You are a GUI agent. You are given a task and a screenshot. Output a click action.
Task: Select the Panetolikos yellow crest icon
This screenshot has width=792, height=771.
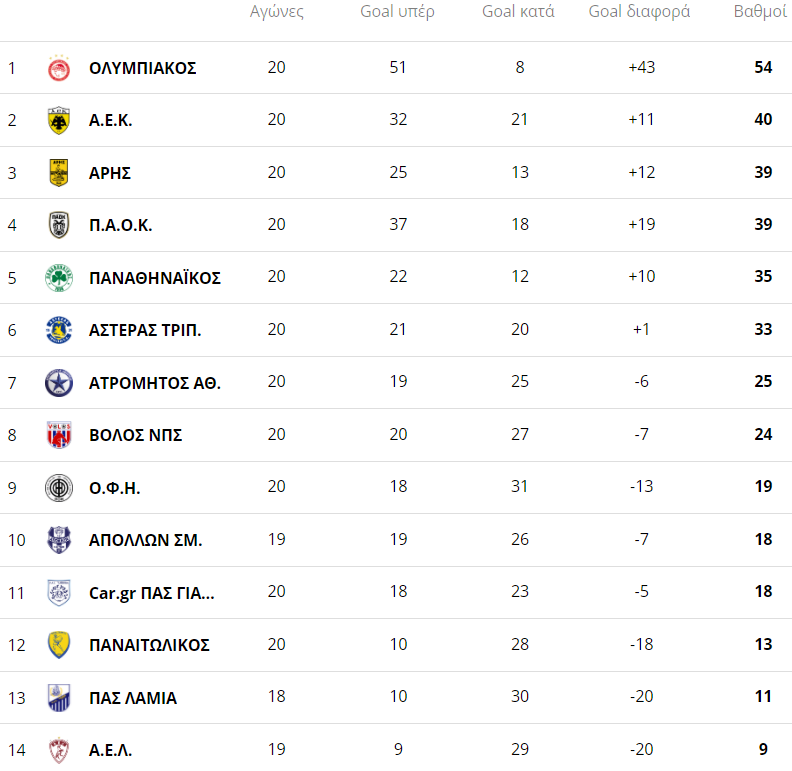coord(59,645)
